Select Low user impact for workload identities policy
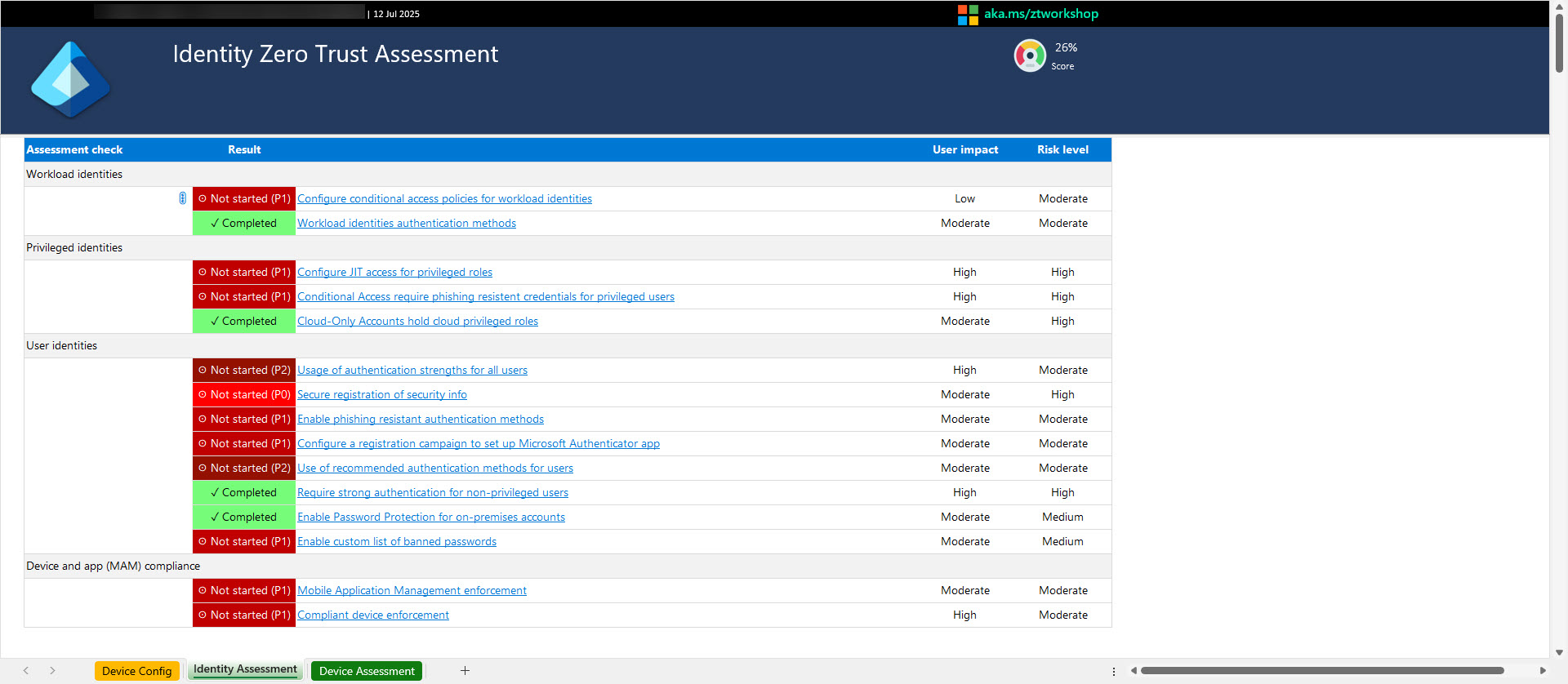The height and width of the screenshot is (684, 1568). [x=964, y=198]
